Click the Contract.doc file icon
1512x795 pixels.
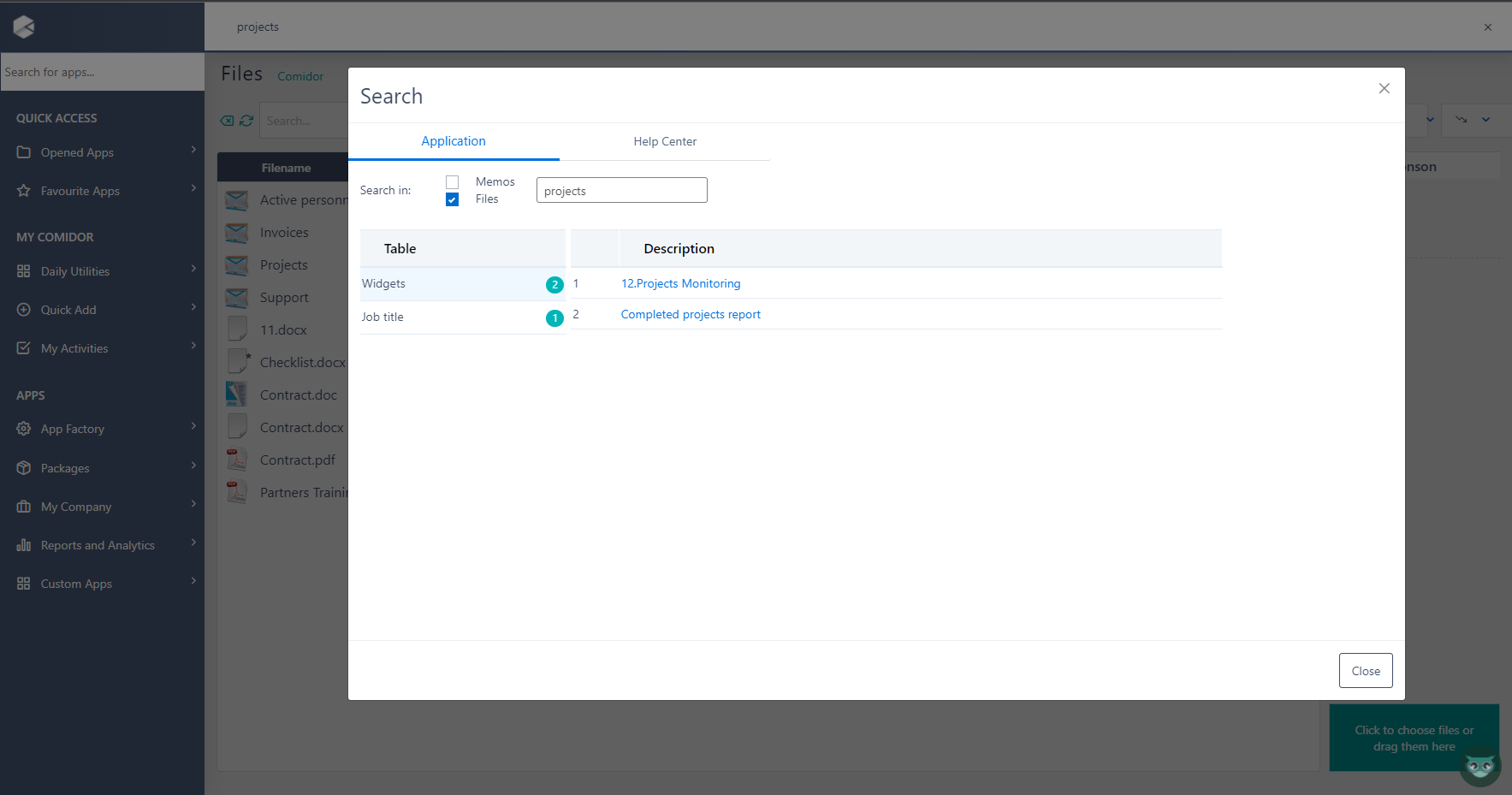click(237, 395)
